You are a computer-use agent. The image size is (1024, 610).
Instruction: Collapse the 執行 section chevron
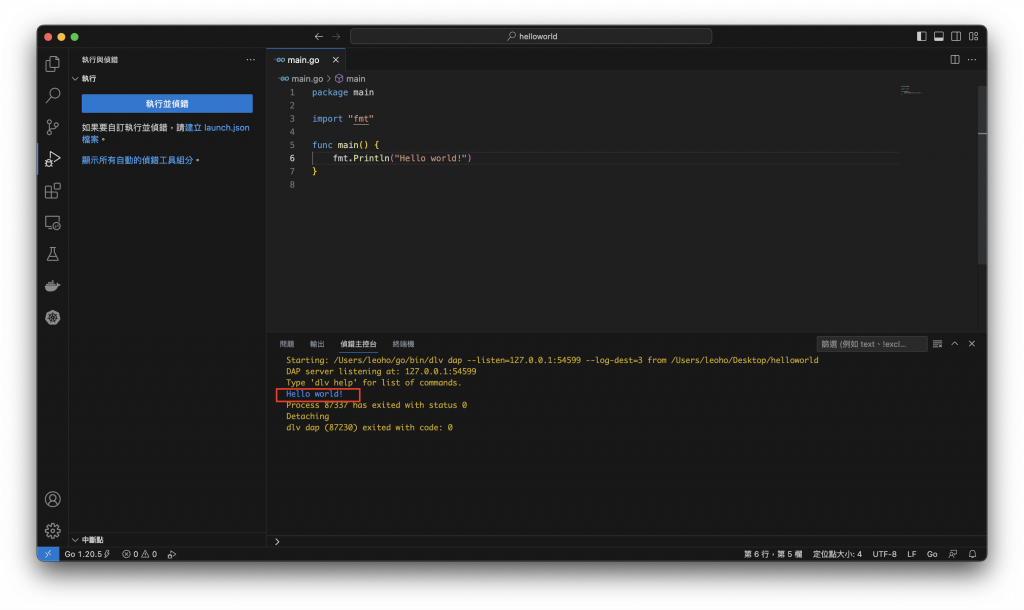tap(75, 78)
